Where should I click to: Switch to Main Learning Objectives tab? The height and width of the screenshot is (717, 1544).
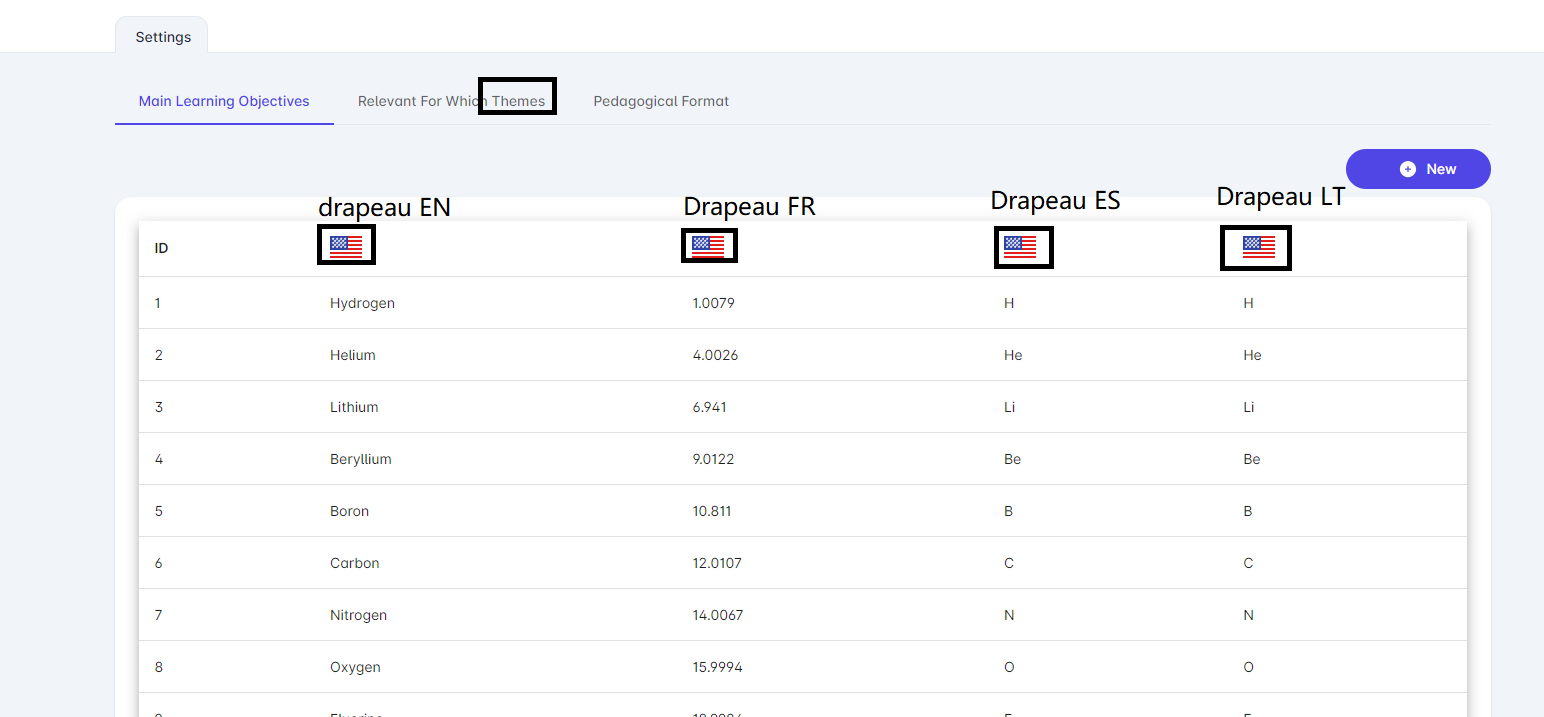click(x=224, y=101)
